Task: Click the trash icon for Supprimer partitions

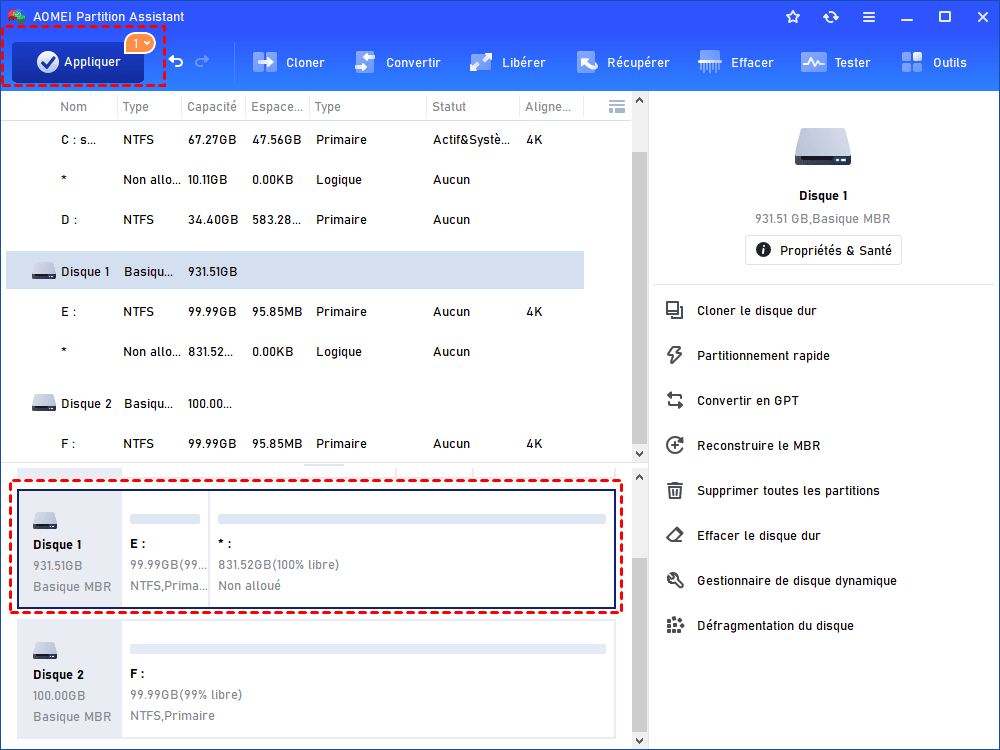Action: [675, 490]
